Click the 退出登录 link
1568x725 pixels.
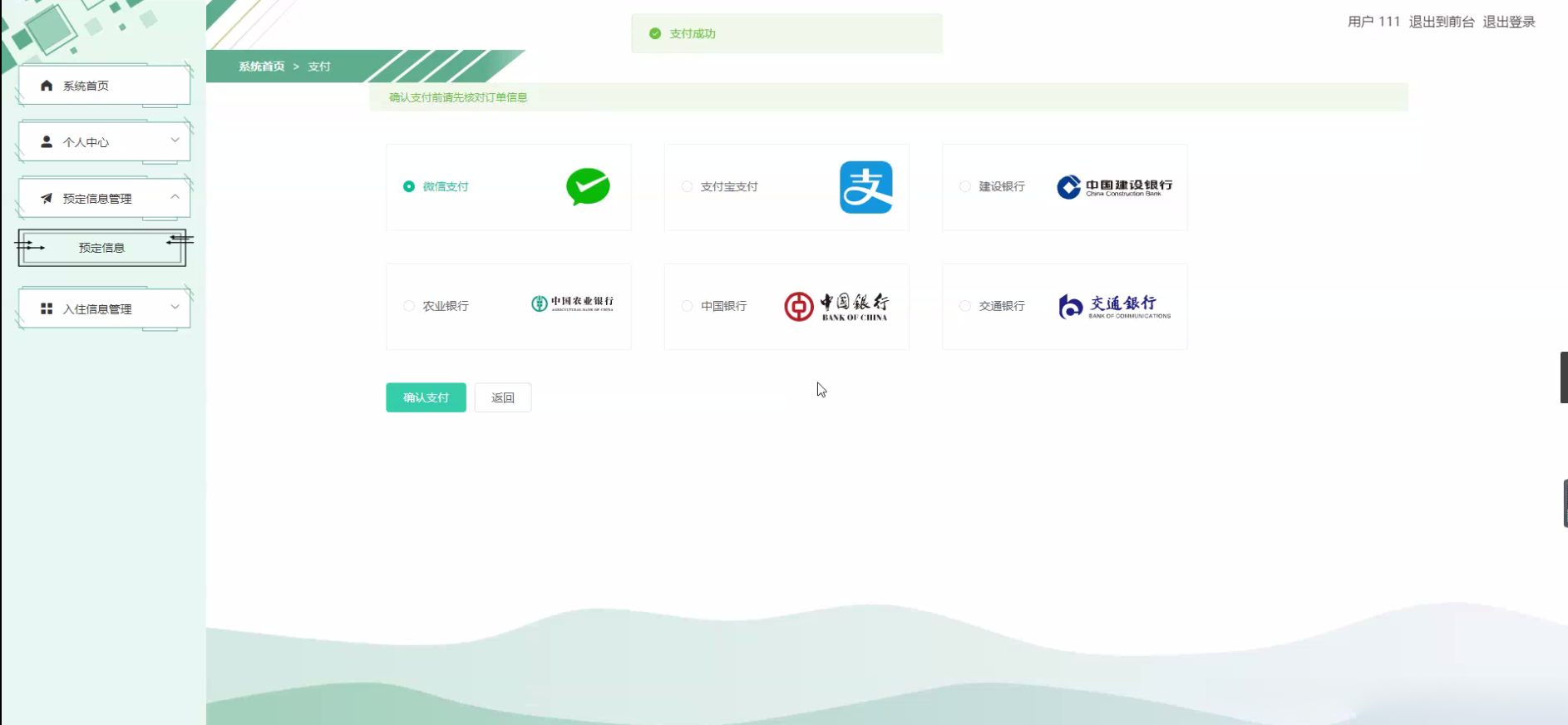(x=1509, y=22)
